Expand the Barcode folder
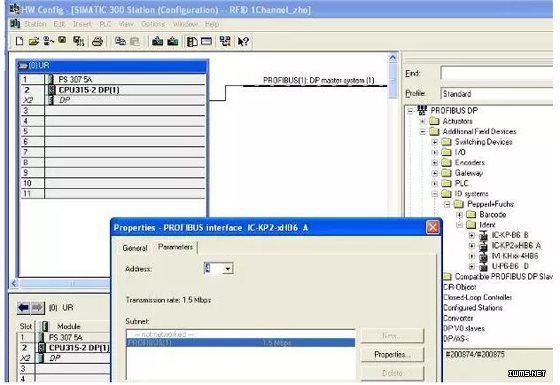The image size is (560, 385). 460,215
